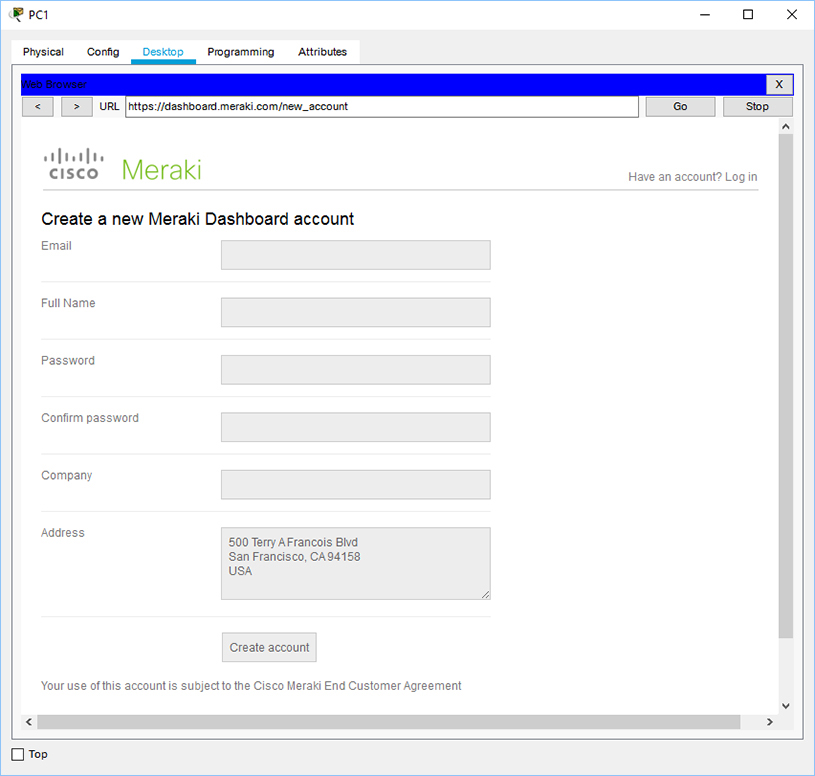Image resolution: width=815 pixels, height=776 pixels.
Task: Select the Programming tab
Action: tap(241, 52)
